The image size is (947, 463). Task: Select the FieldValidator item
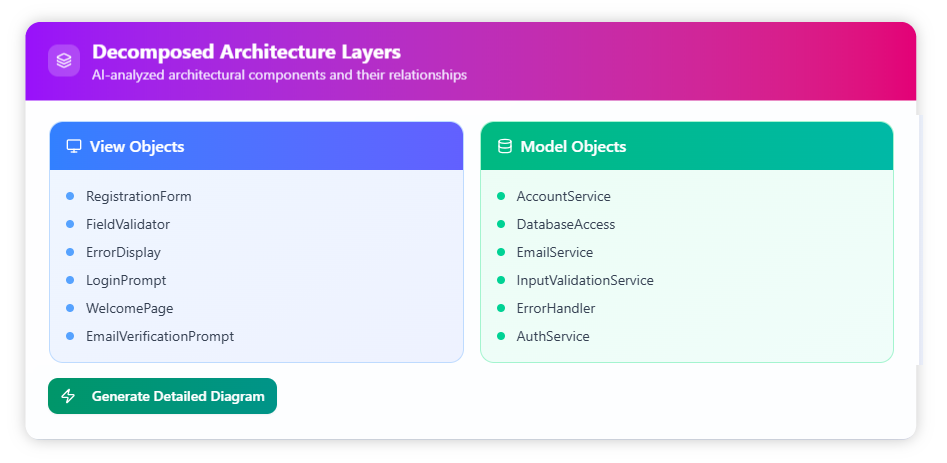point(127,224)
